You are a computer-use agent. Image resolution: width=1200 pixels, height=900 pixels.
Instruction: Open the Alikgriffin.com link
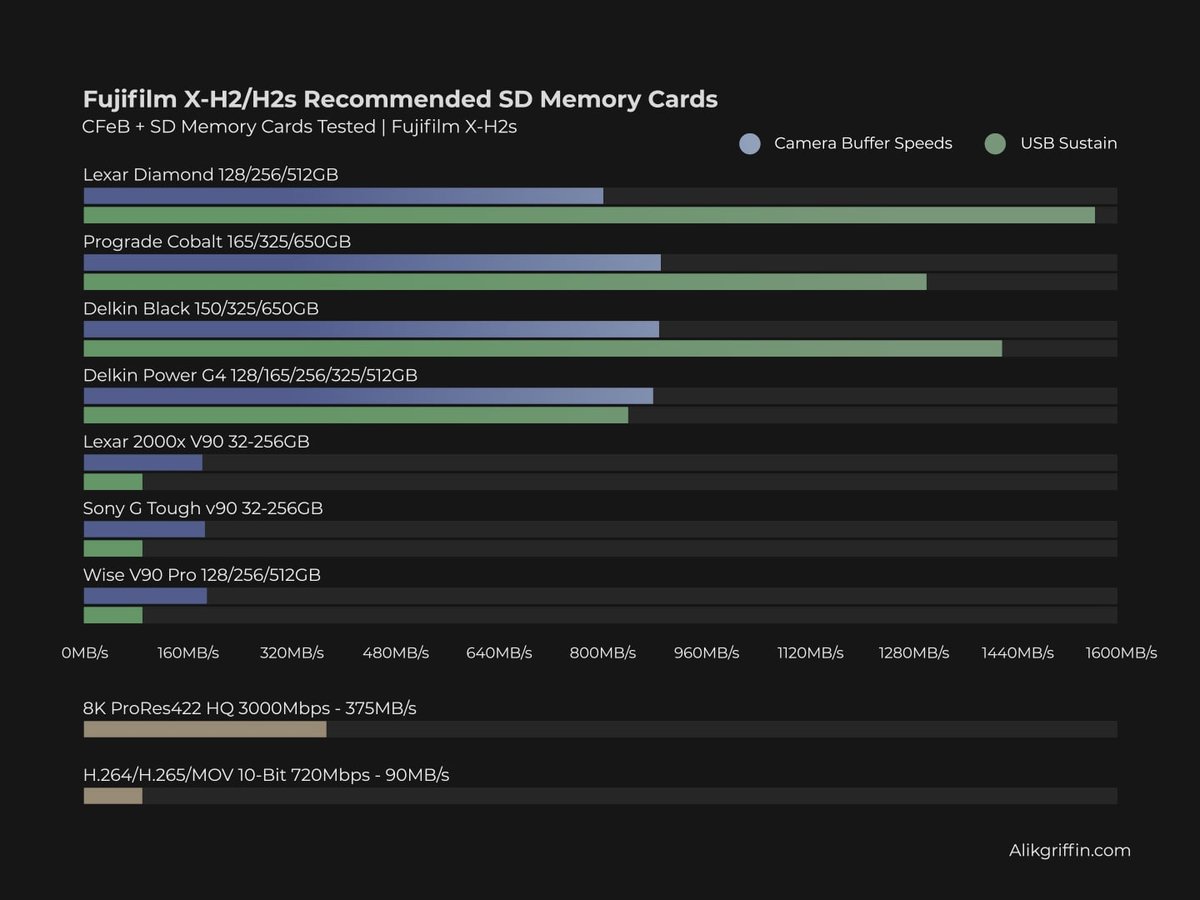click(1070, 850)
